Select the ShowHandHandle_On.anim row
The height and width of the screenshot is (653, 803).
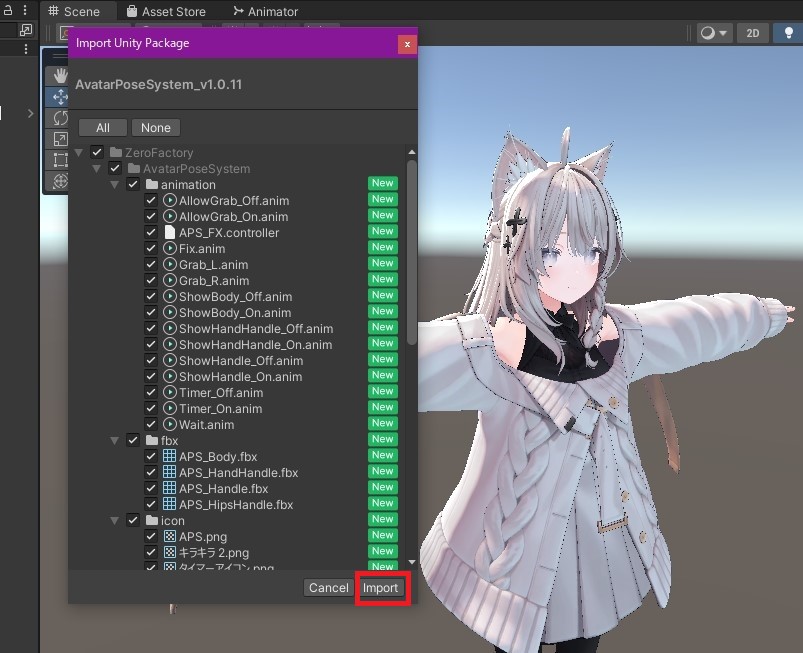(237, 344)
